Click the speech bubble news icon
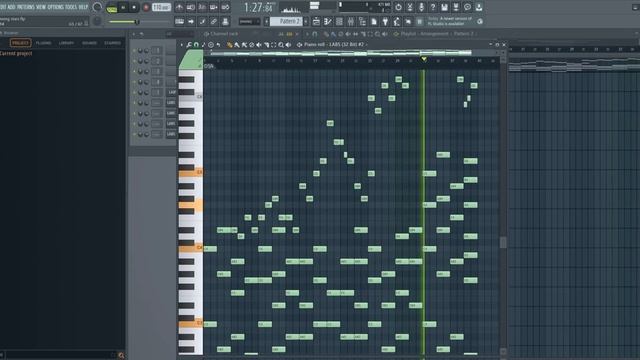The width and height of the screenshot is (640, 360). (467, 7)
